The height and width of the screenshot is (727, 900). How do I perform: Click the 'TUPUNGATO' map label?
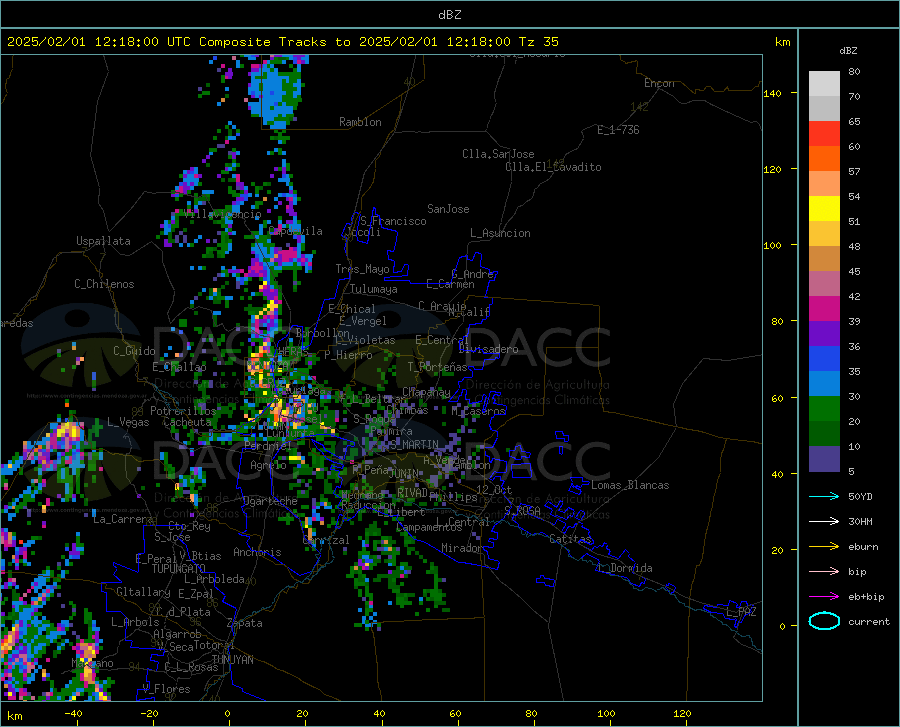tap(179, 569)
